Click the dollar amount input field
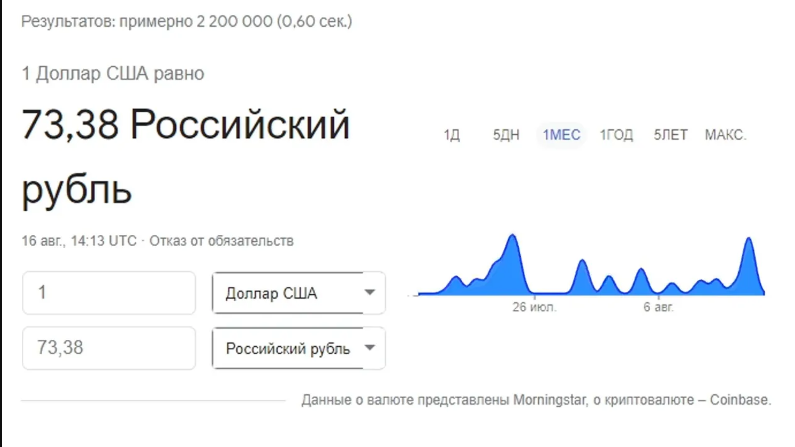 109,293
